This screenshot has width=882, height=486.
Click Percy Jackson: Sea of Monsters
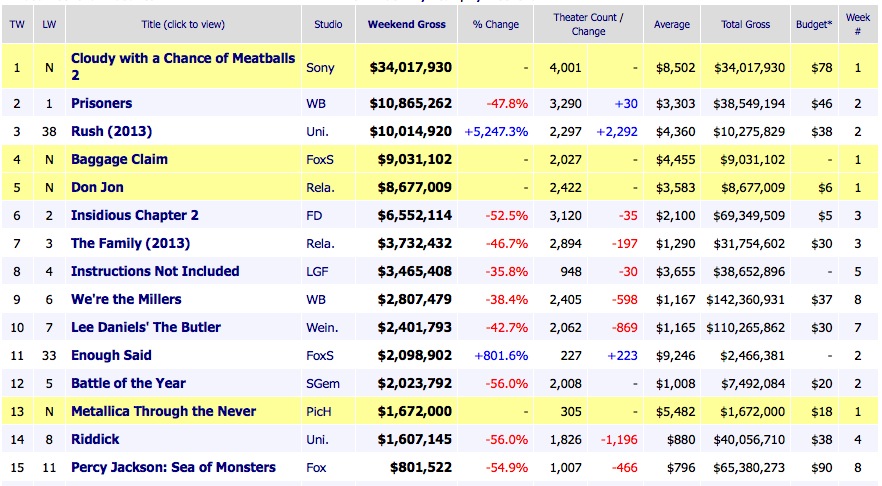(173, 467)
